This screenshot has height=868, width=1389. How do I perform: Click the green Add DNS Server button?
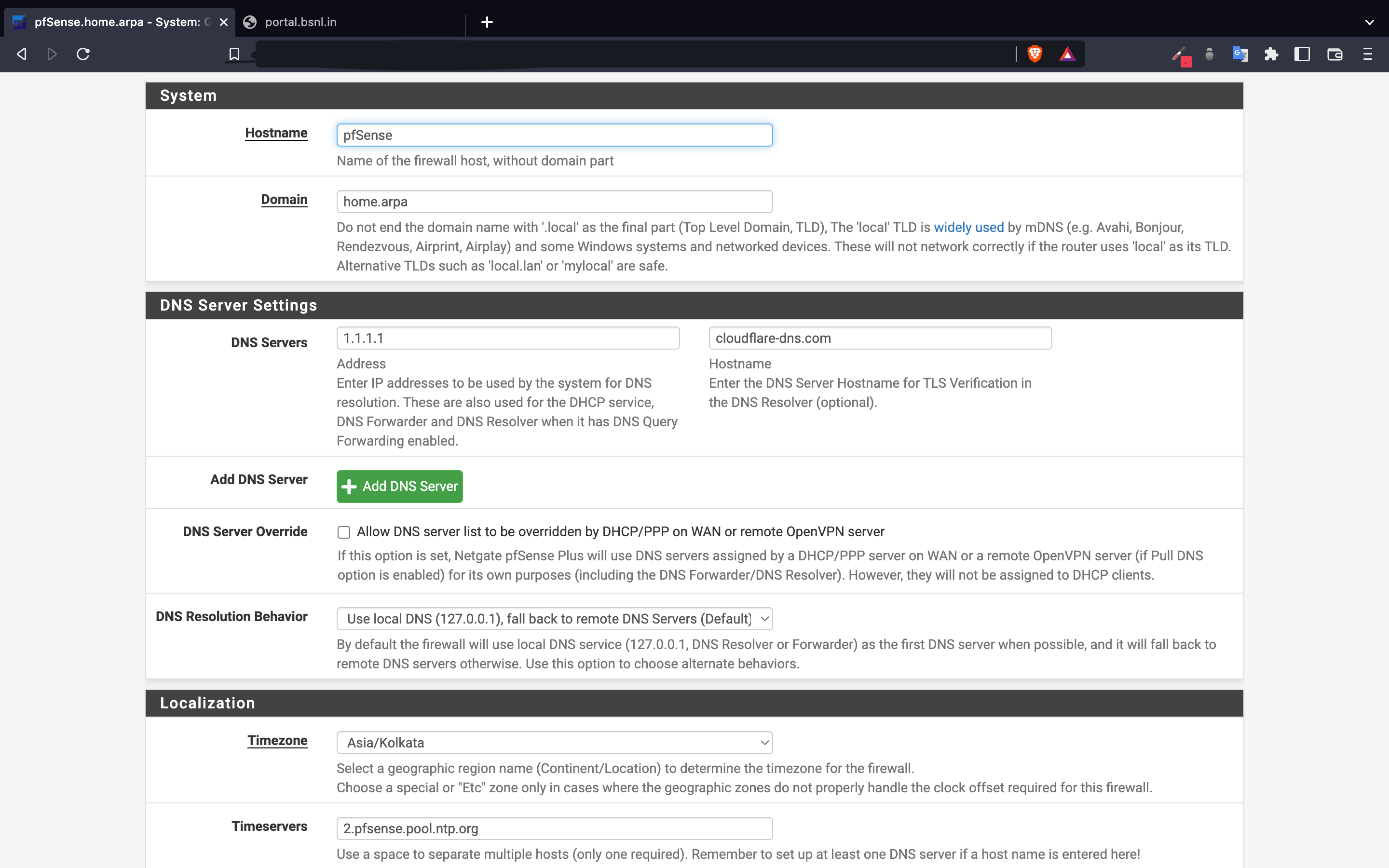pos(399,486)
